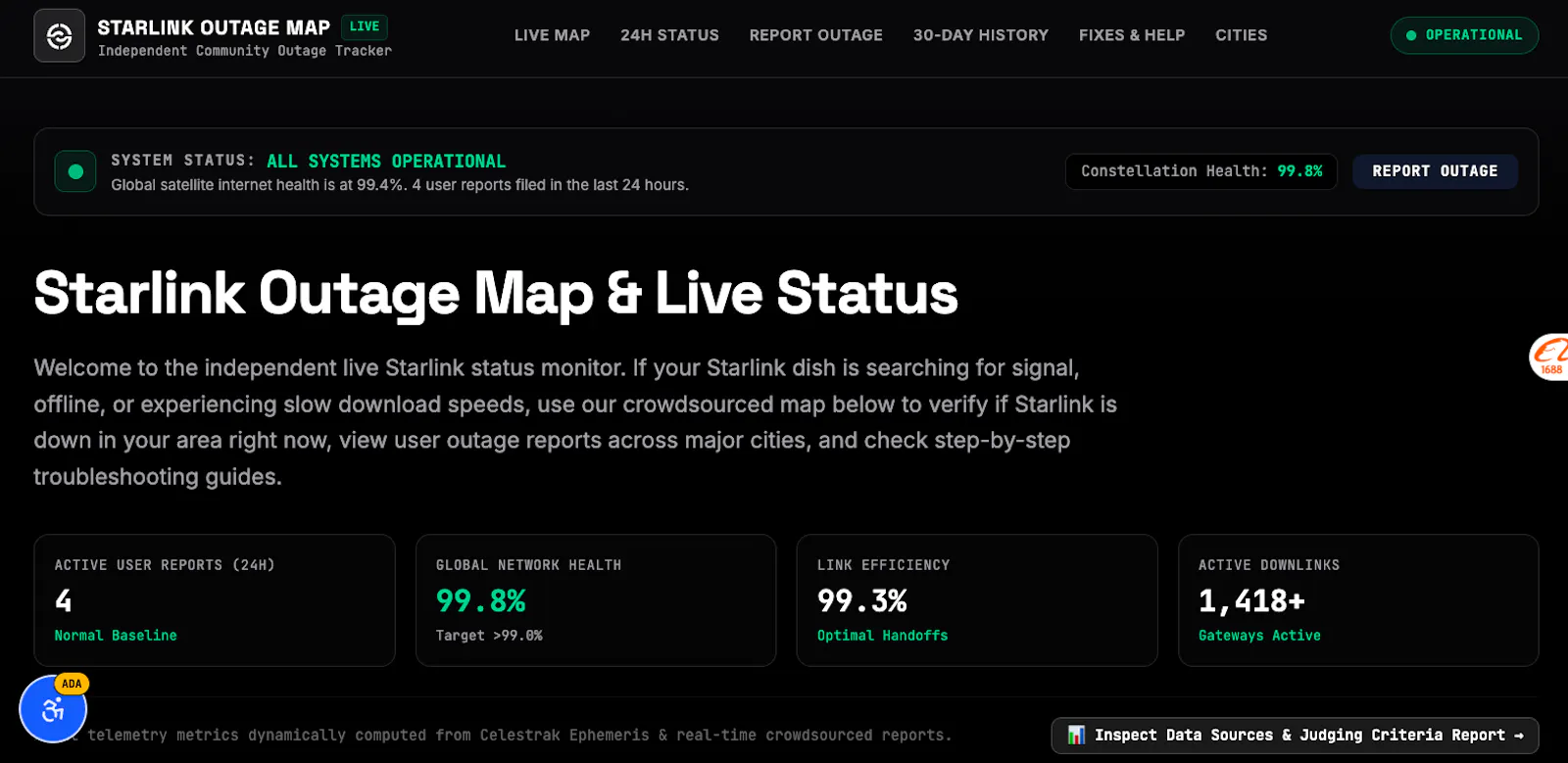Select the Active User Reports (24H) card
Viewport: 1568px width, 763px height.
tap(215, 600)
